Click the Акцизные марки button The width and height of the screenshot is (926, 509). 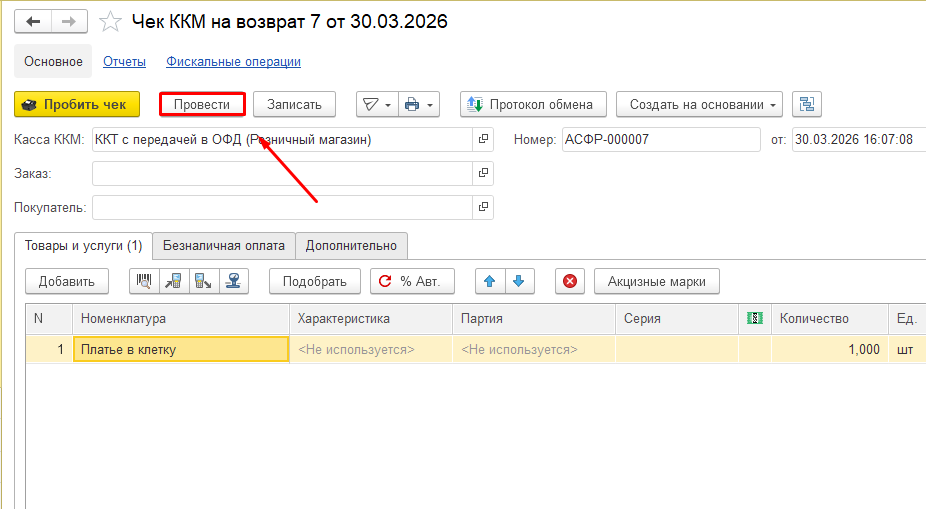657,282
